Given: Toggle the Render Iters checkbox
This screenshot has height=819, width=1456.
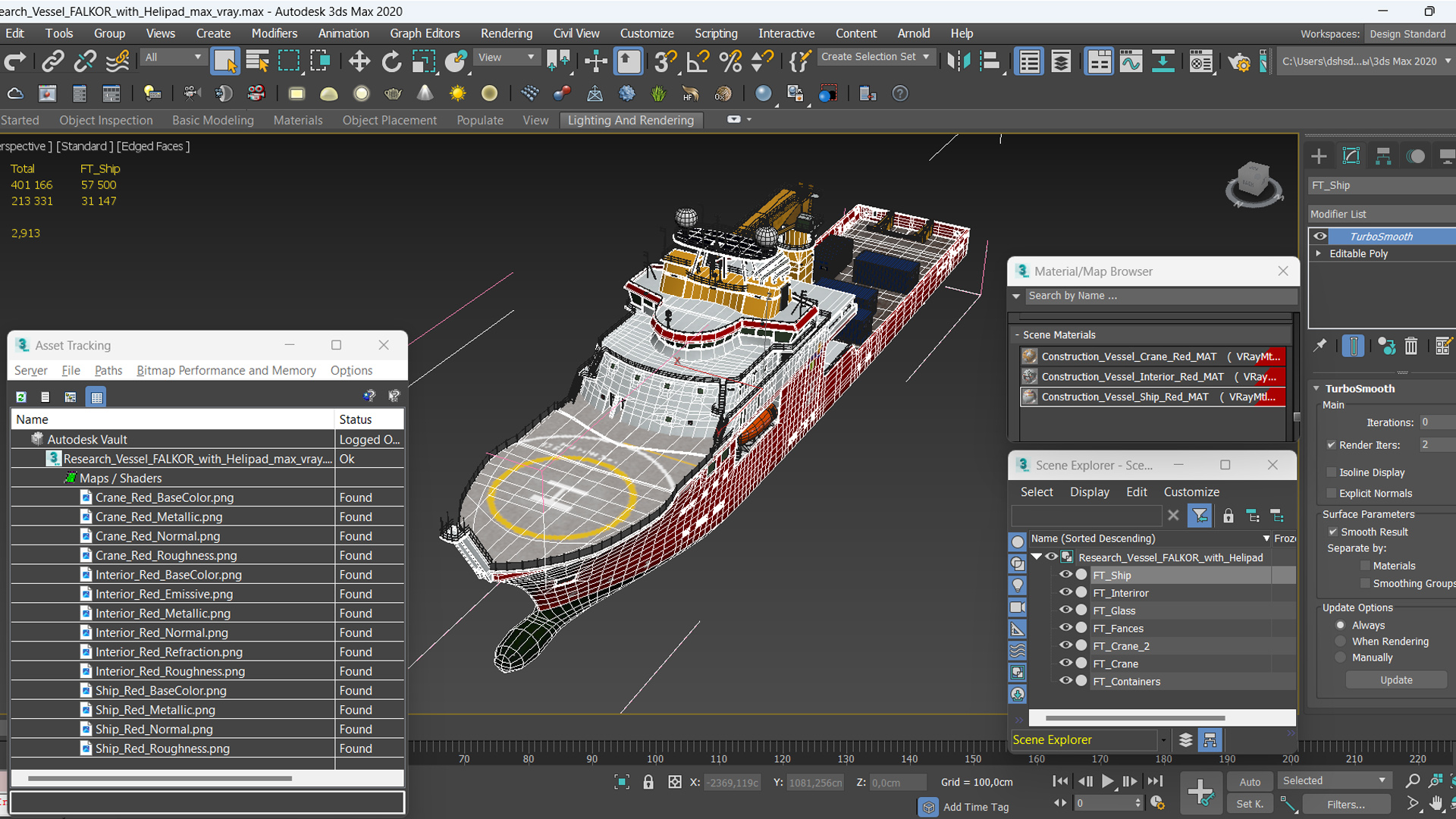Looking at the screenshot, I should 1331,445.
